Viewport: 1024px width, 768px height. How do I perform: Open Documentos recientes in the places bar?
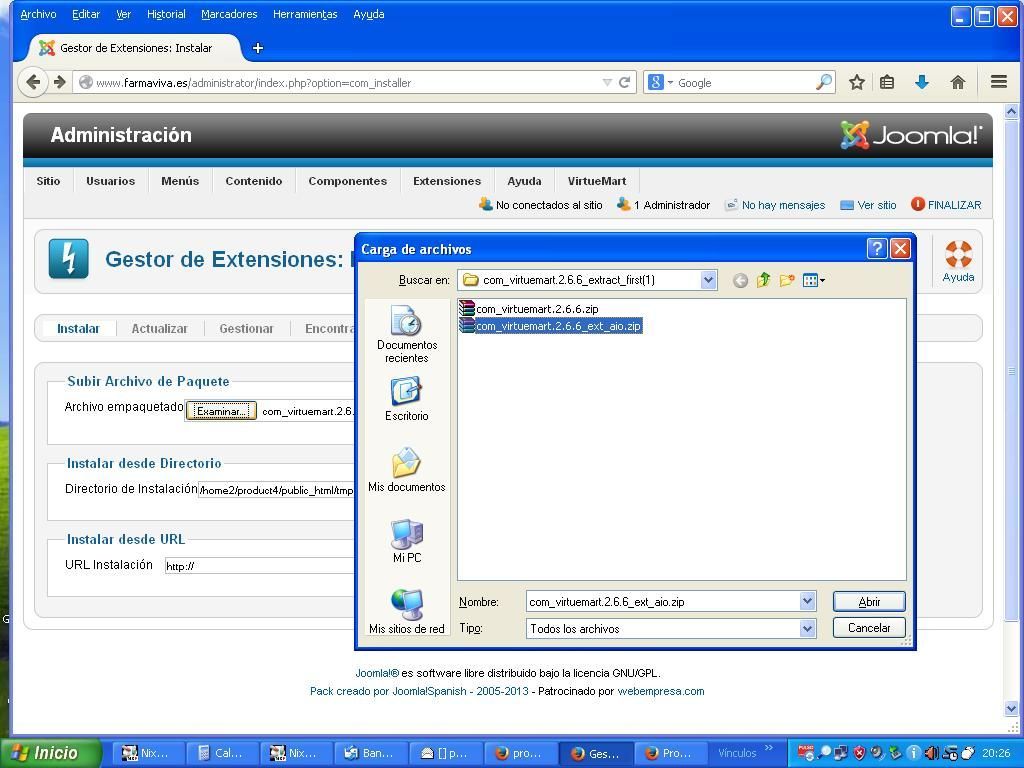point(406,334)
